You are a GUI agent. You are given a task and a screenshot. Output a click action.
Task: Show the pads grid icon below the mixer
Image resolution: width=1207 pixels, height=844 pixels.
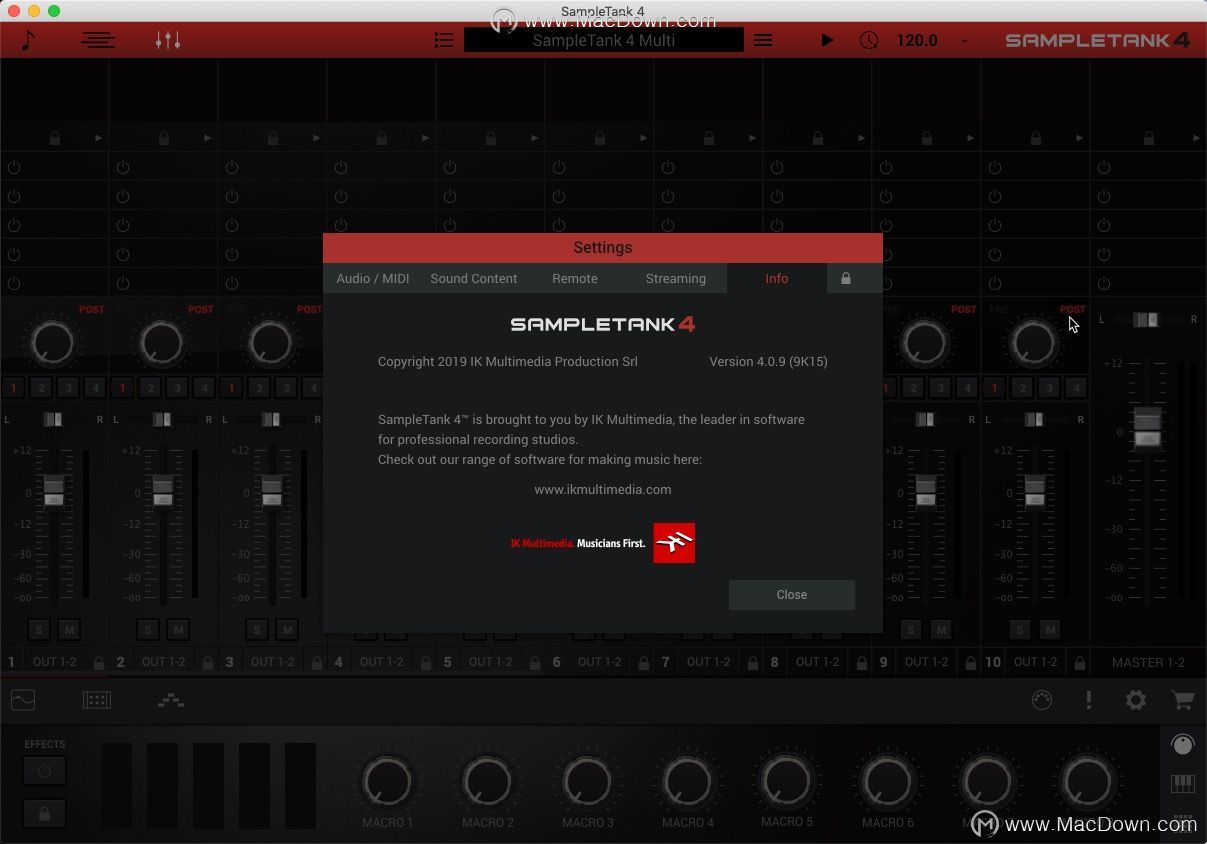(x=97, y=700)
